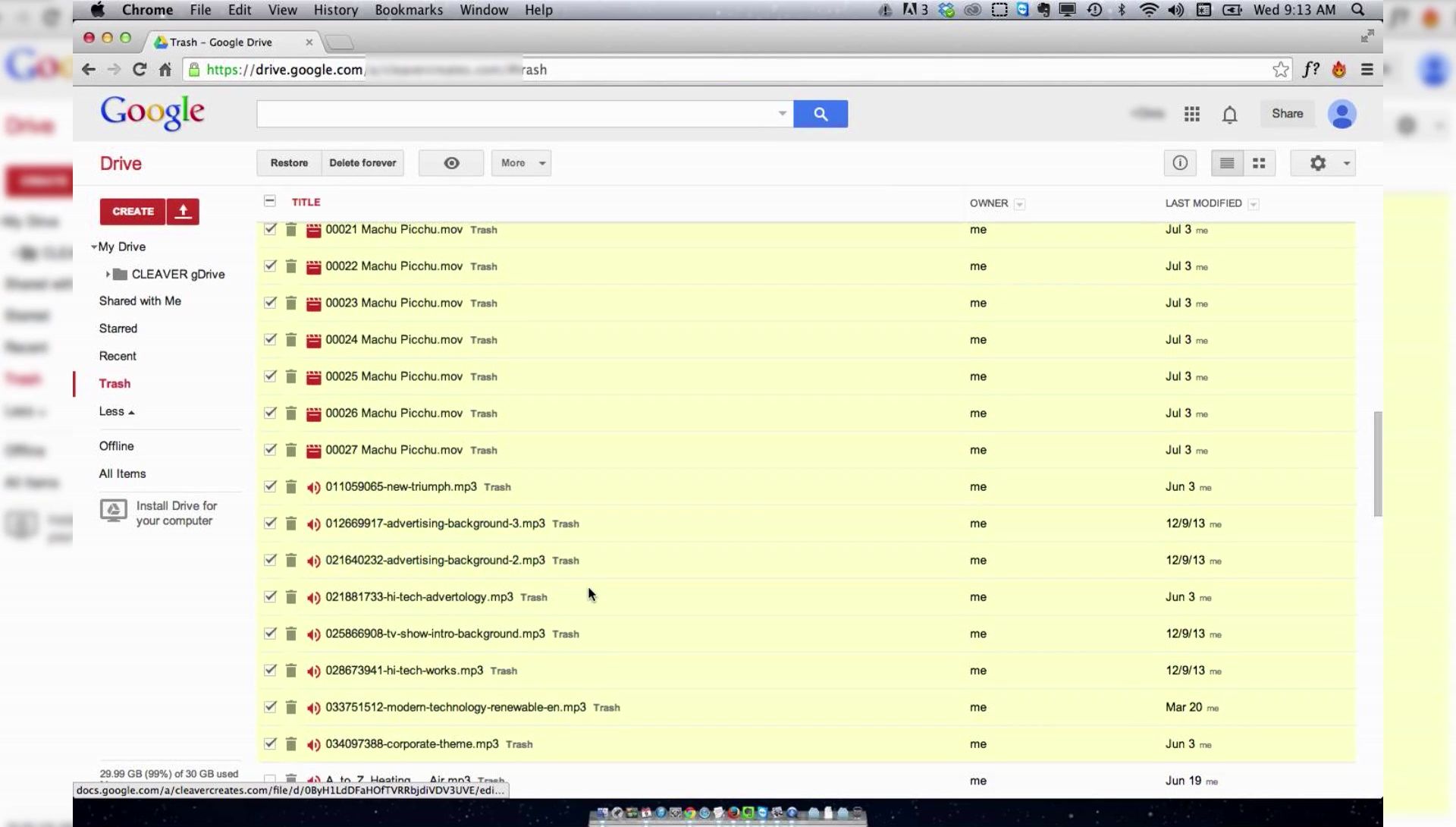Uncheck 00027 Machu Picchu.mov checkbox
The image size is (1456, 827).
(x=270, y=450)
